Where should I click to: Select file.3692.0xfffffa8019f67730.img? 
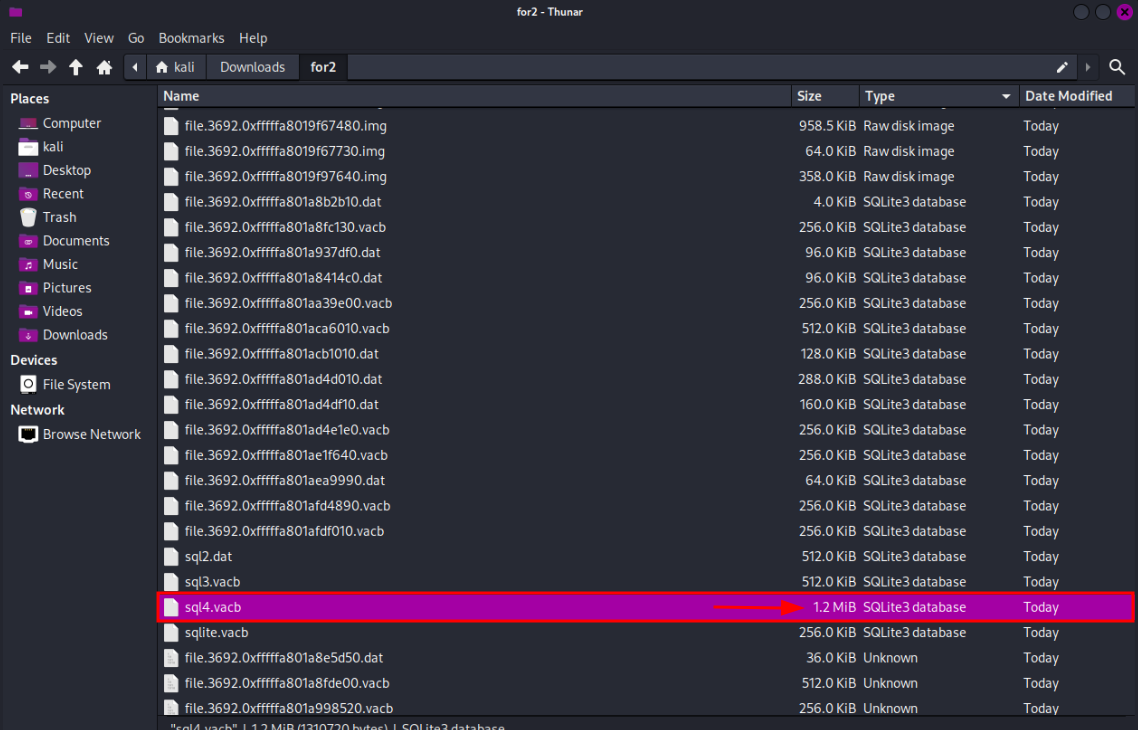(x=646, y=152)
